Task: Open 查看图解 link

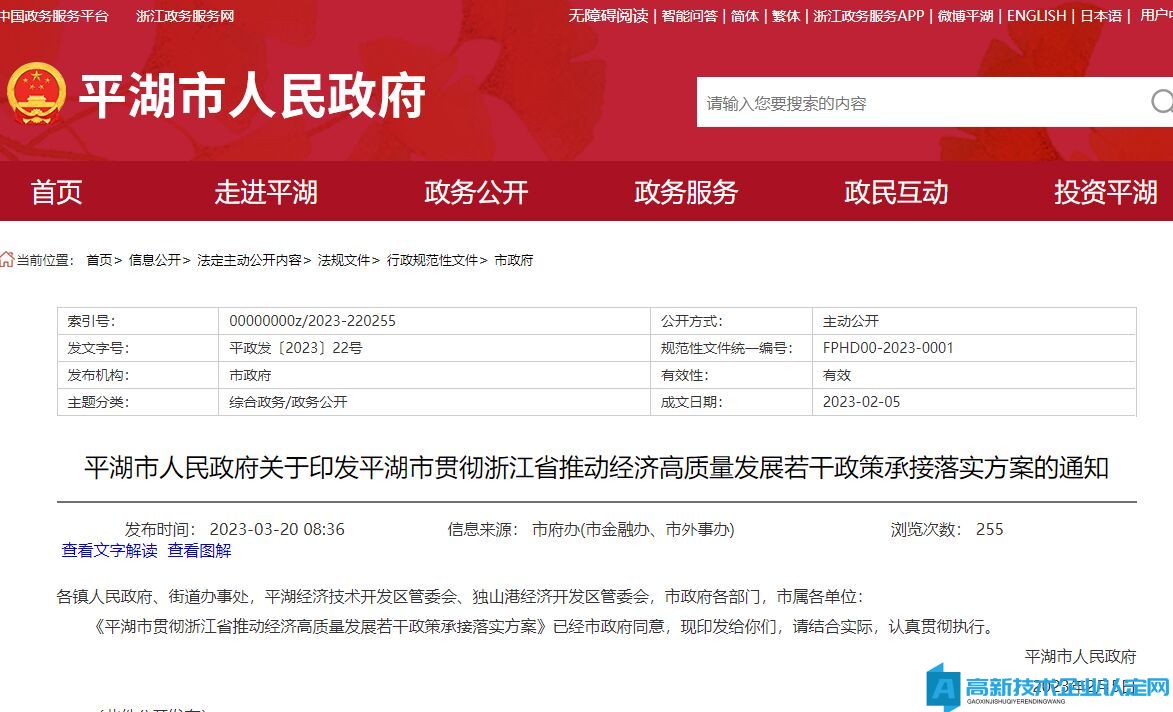Action: pyautogui.click(x=199, y=550)
